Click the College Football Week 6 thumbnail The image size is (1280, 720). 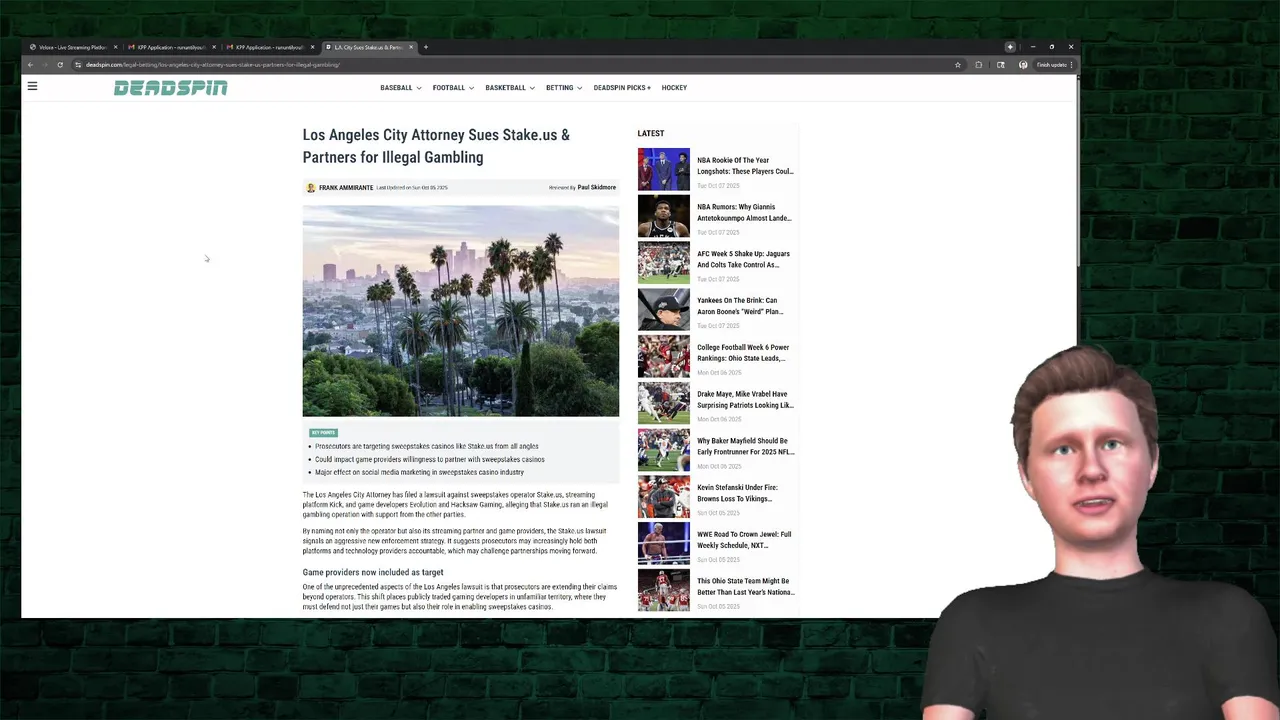664,356
